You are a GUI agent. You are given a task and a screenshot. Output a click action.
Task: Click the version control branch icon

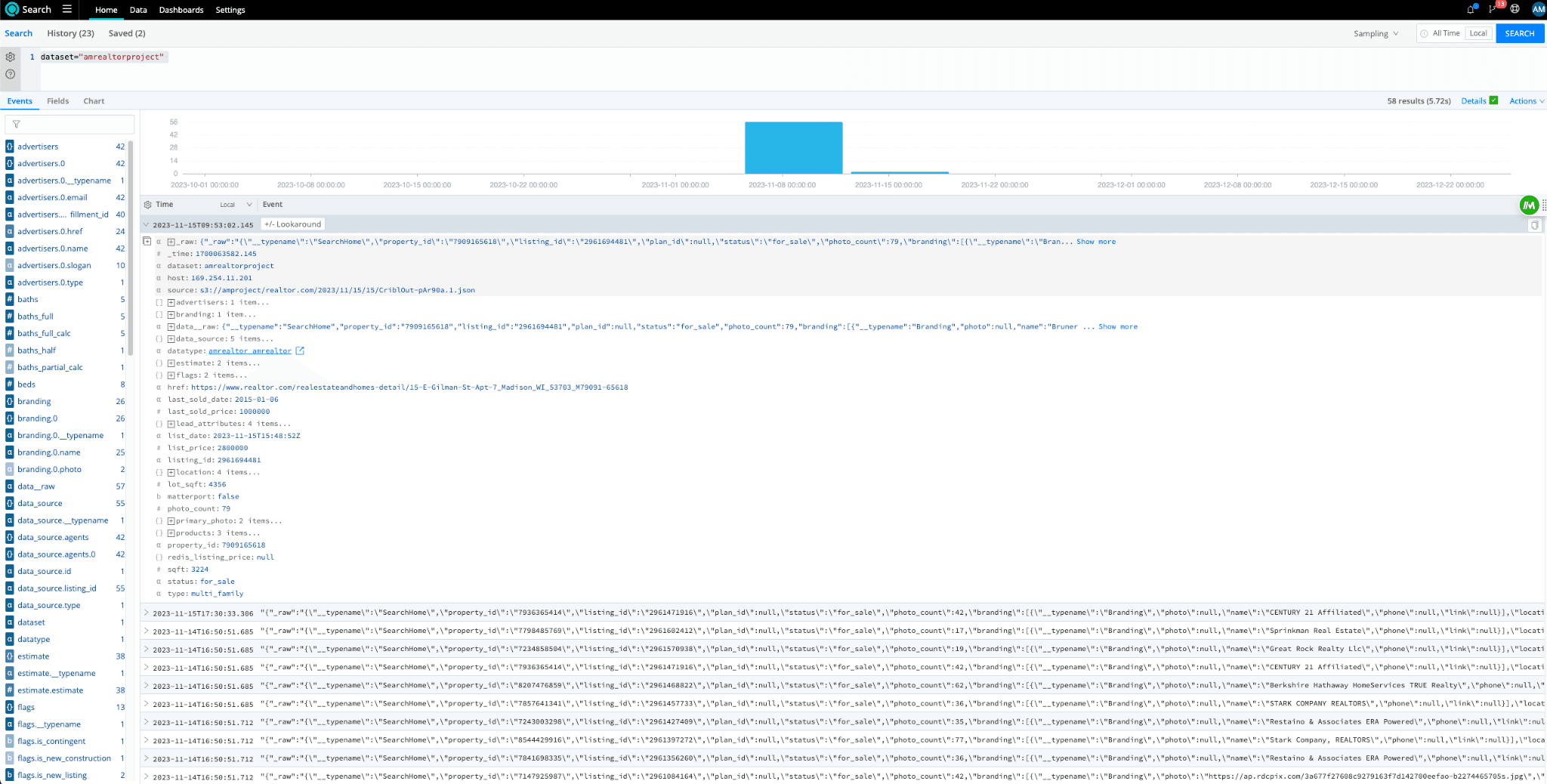click(1492, 10)
